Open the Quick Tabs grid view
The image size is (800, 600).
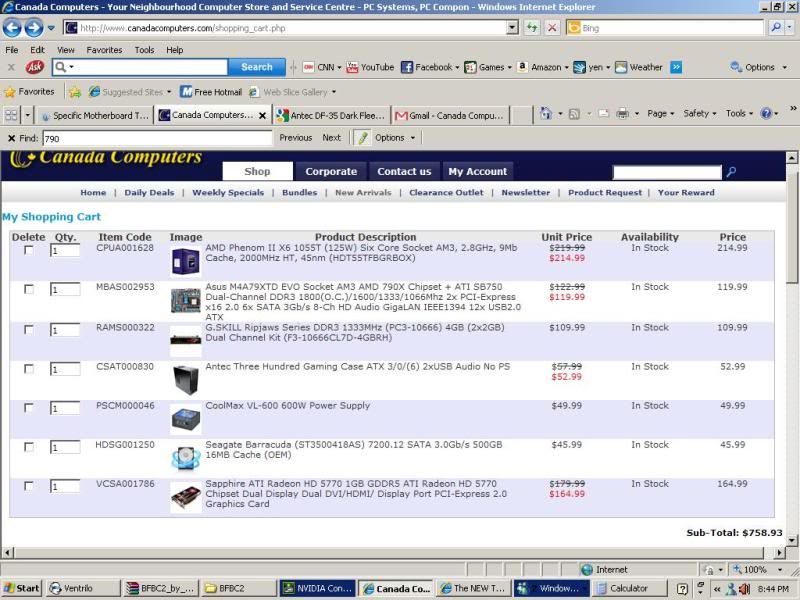tap(11, 115)
